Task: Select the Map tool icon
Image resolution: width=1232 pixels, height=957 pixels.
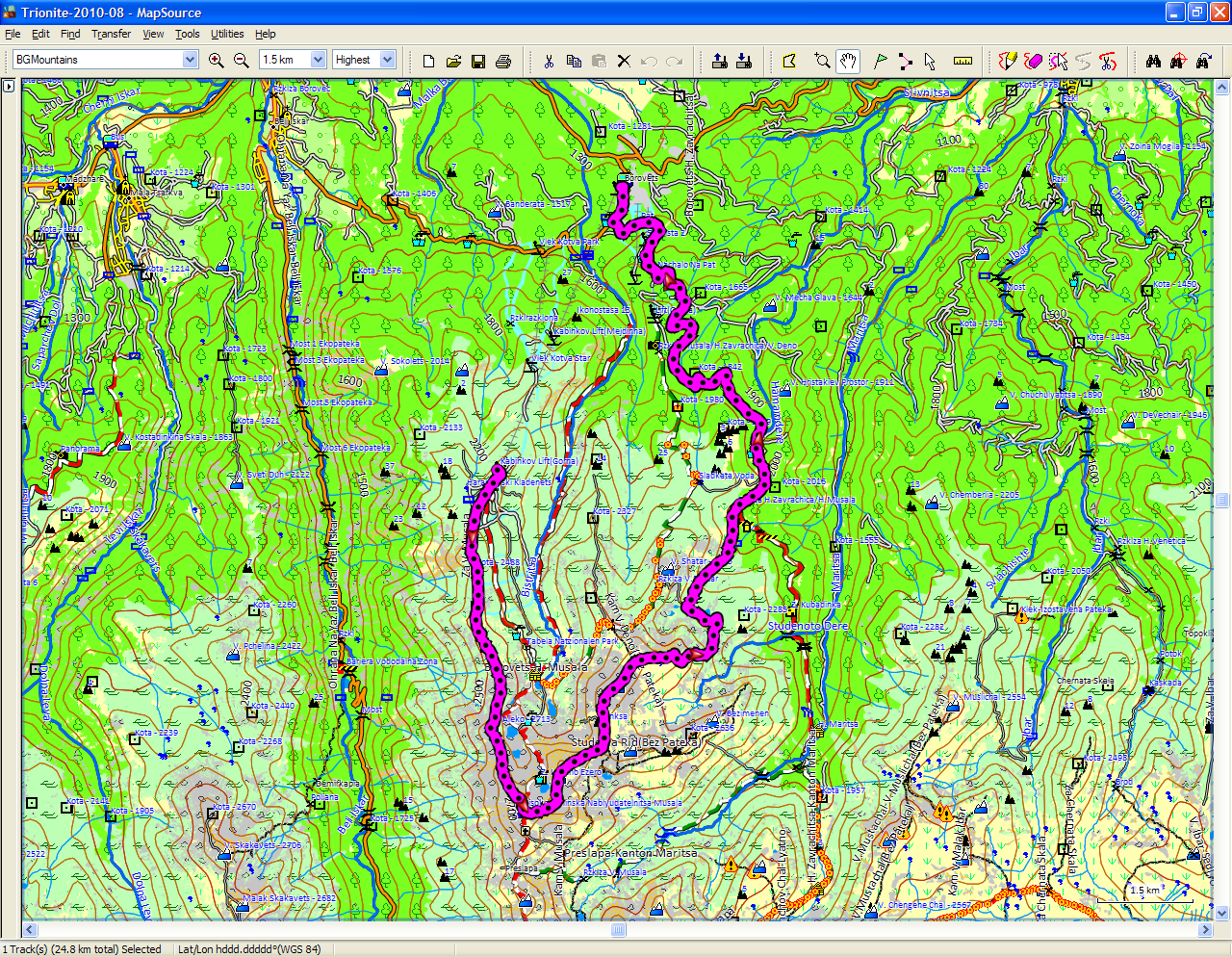Action: coord(789,61)
